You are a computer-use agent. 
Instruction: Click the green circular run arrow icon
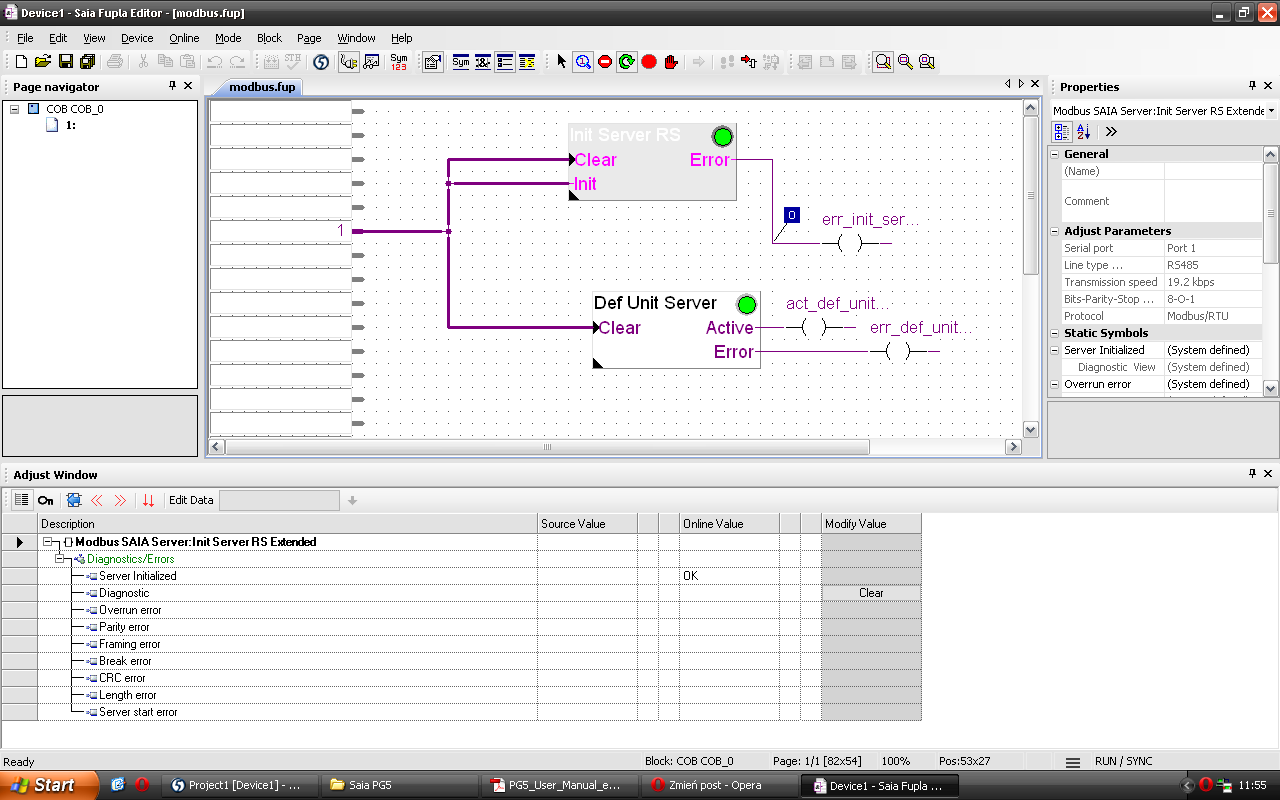coord(627,62)
